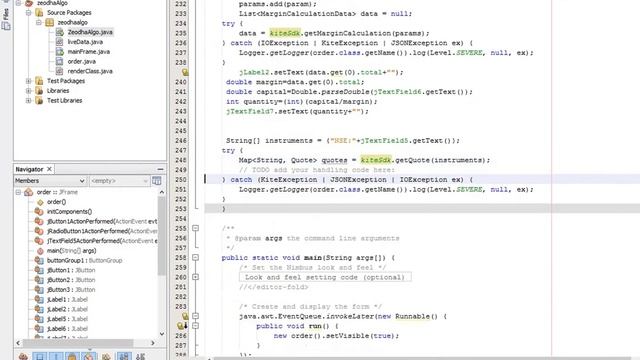Collapse the javadoc comment fold above main
Viewport: 640px width, 360px height.
click(x=196, y=228)
